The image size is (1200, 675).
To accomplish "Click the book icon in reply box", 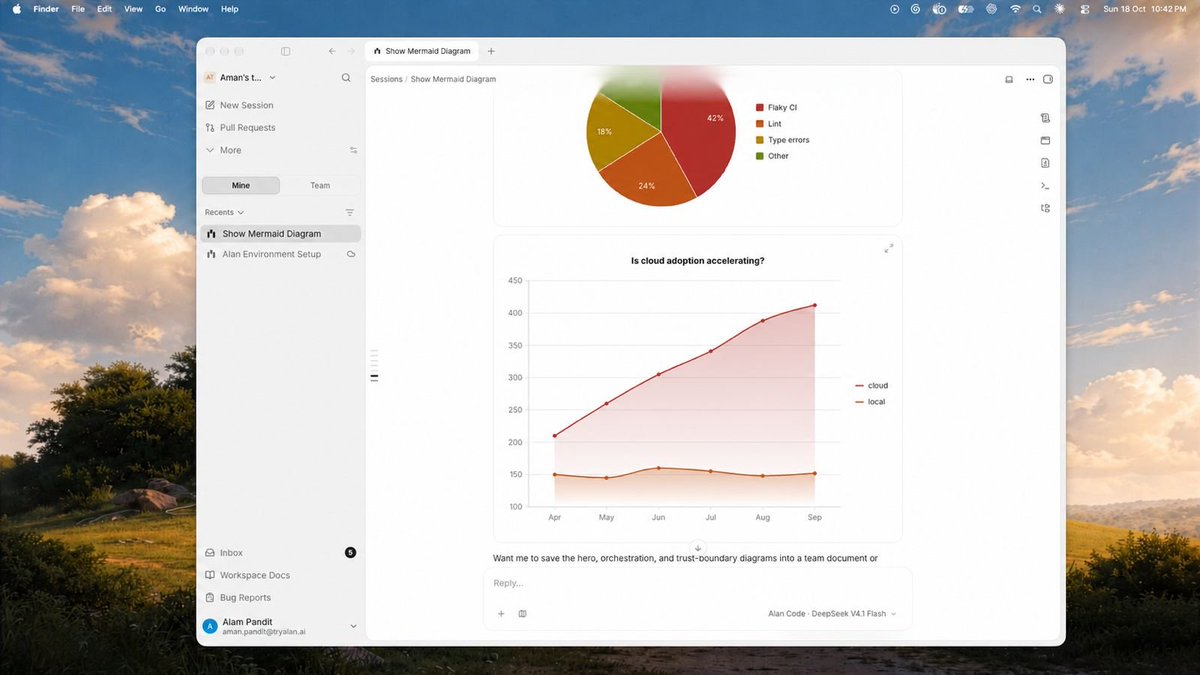I will pos(522,614).
